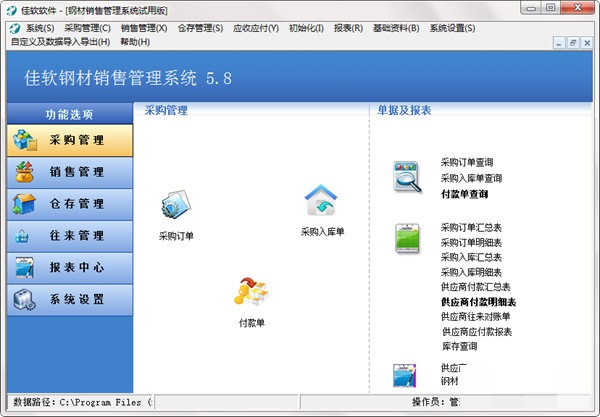Screen dimensions: 600x417
Task: Restore the inner child window
Action: (x=573, y=43)
